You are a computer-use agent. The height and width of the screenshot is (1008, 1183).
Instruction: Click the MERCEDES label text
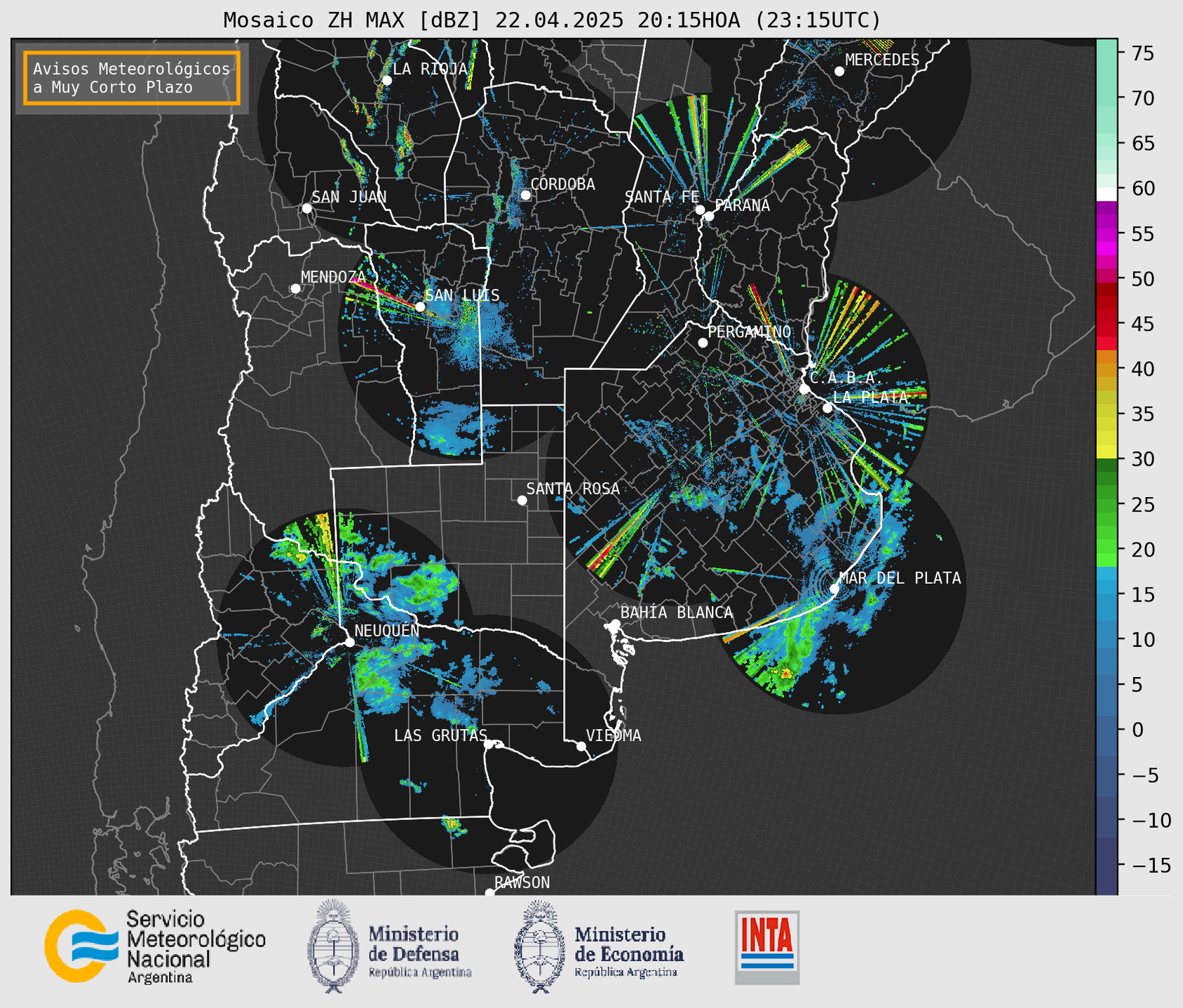[x=882, y=60]
